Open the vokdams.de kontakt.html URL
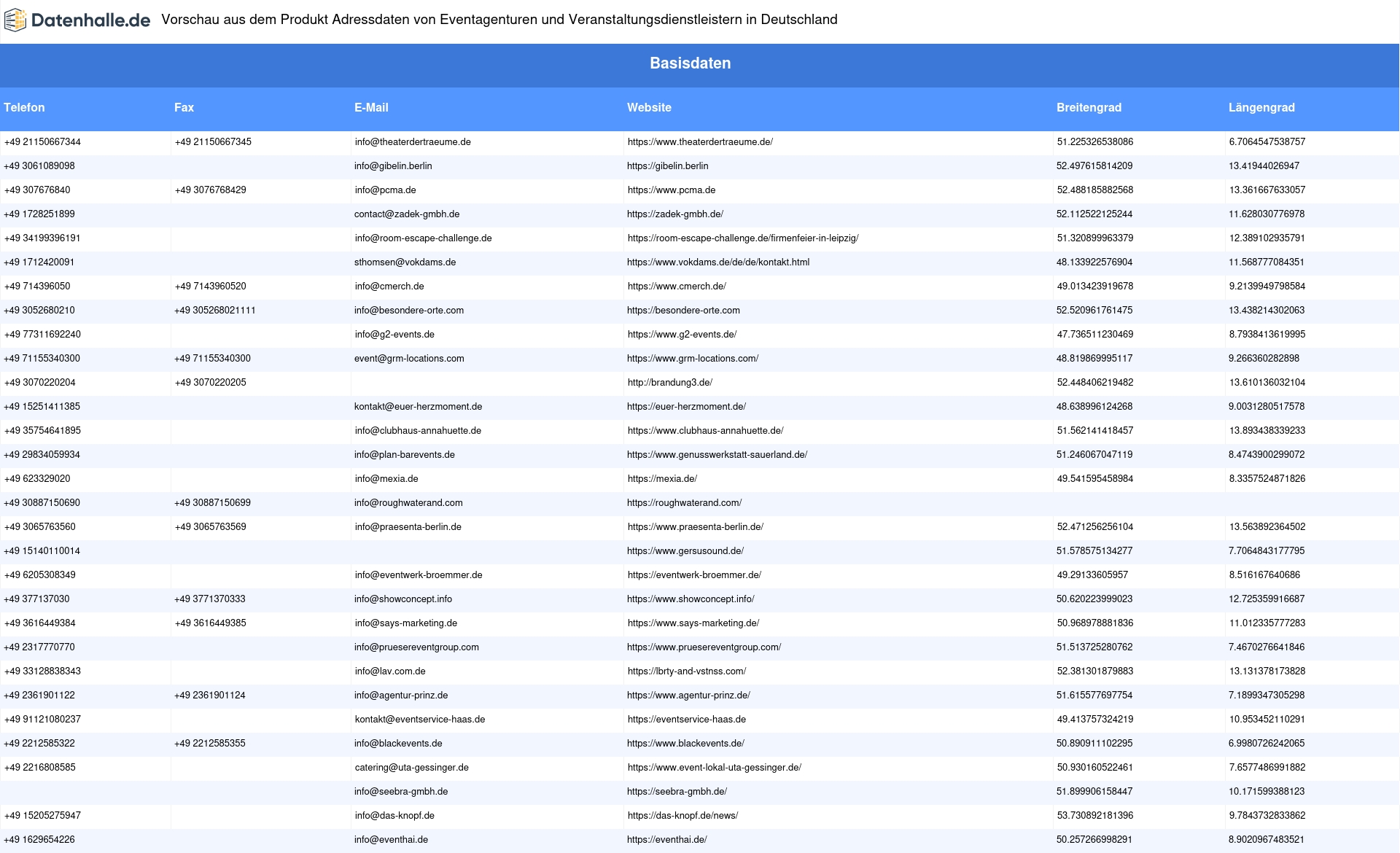Screen dimensions: 1400x853 coord(718,262)
